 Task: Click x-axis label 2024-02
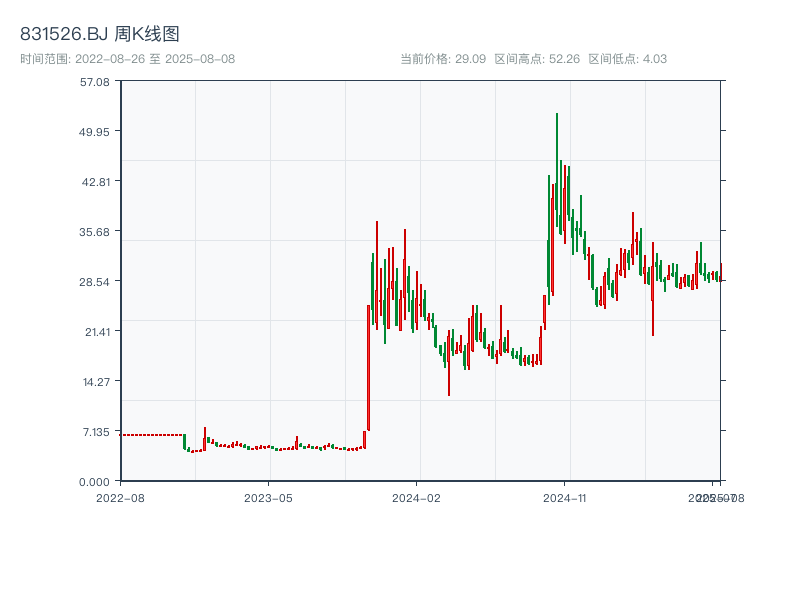(416, 498)
